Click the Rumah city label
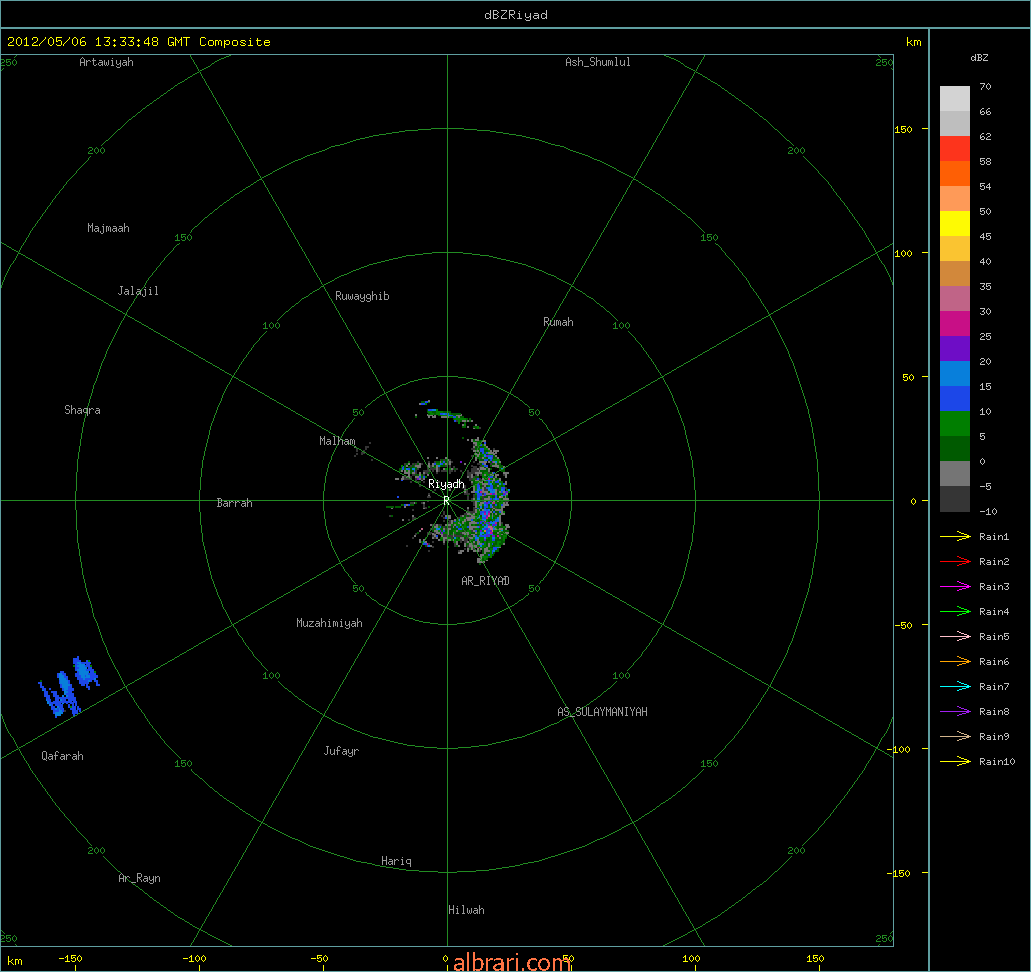 coord(558,322)
